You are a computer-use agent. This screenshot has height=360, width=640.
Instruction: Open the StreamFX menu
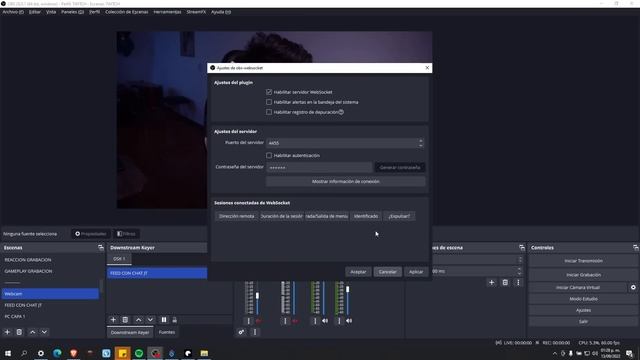[x=196, y=12]
